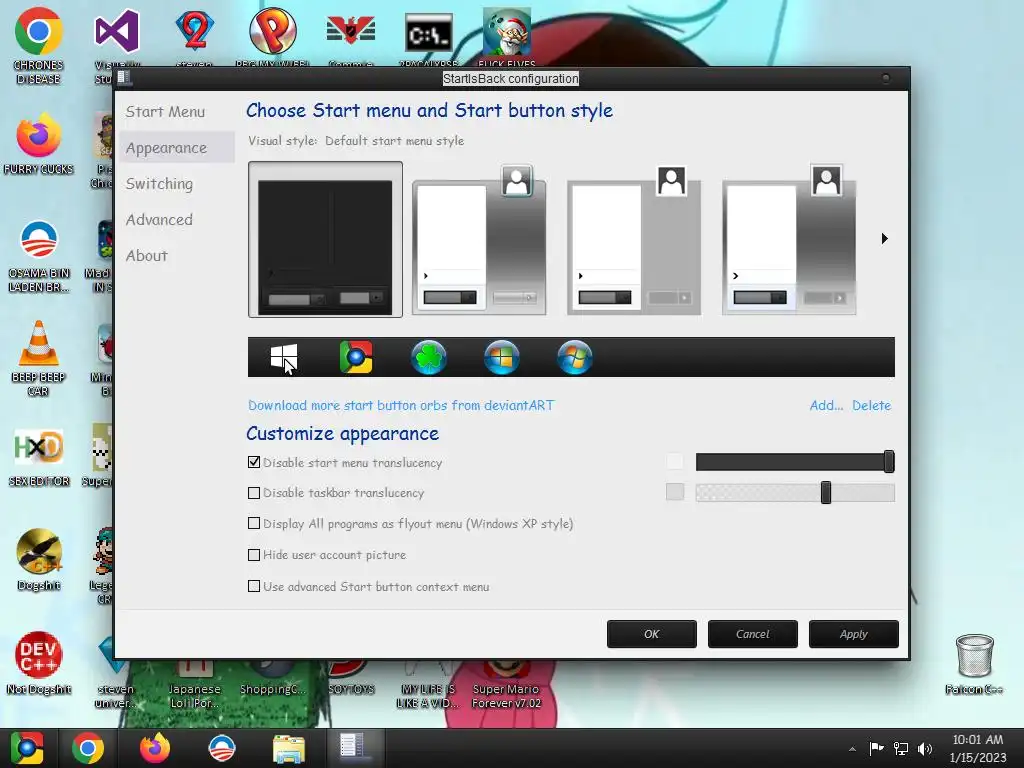The height and width of the screenshot is (768, 1024).
Task: Select the Chrome desktop icon labeled CHRONES DISEASE
Action: [x=39, y=45]
